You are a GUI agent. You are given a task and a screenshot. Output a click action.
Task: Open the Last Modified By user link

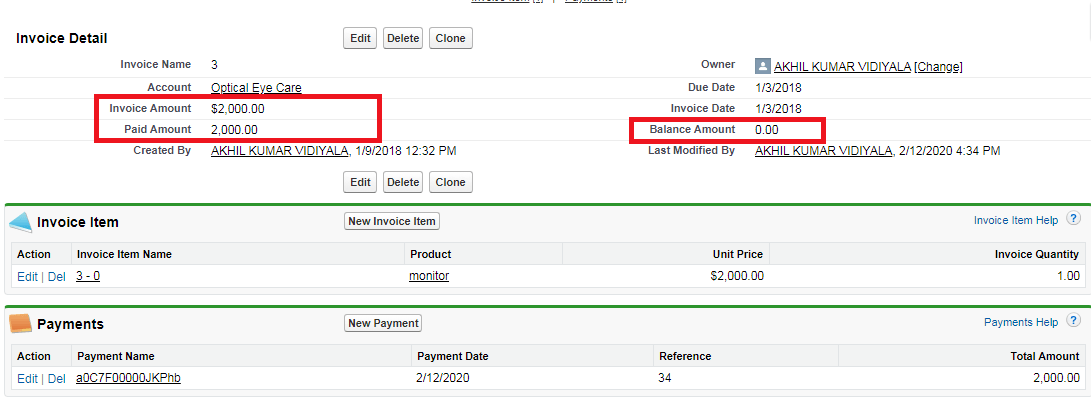(824, 150)
